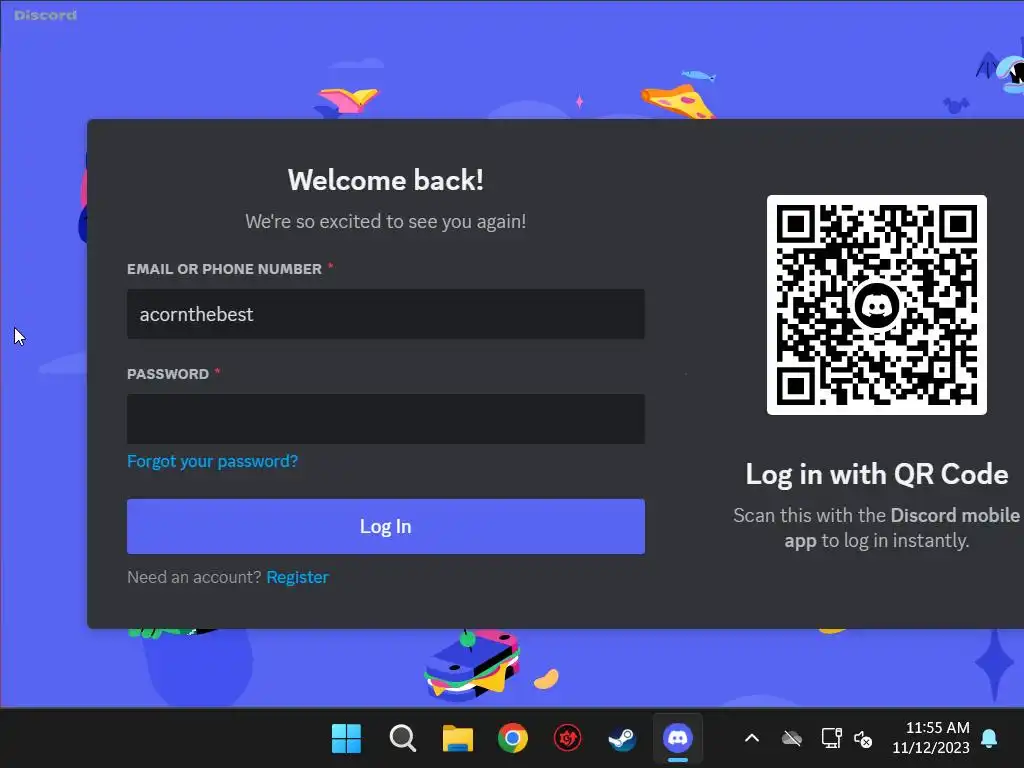This screenshot has height=768, width=1024.
Task: Click the Email or Phone Number field
Action: tap(385, 314)
